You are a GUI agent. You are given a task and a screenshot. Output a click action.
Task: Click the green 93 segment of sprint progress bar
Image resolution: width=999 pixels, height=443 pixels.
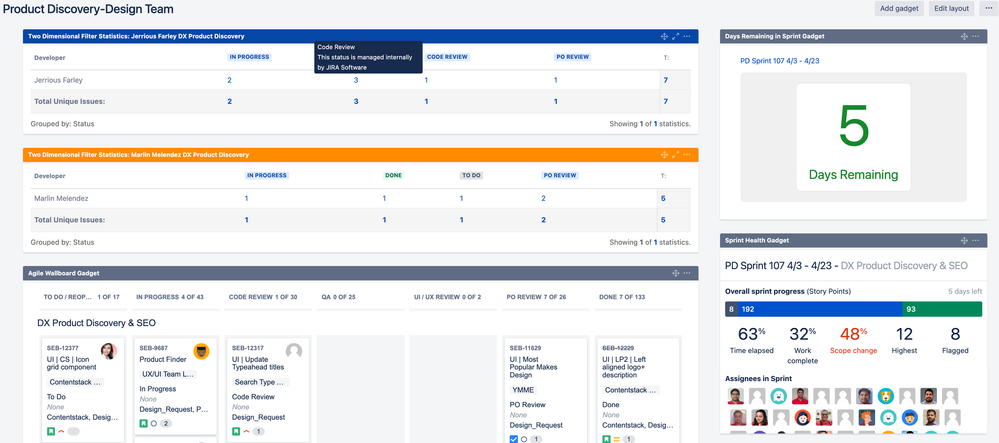click(x=942, y=309)
